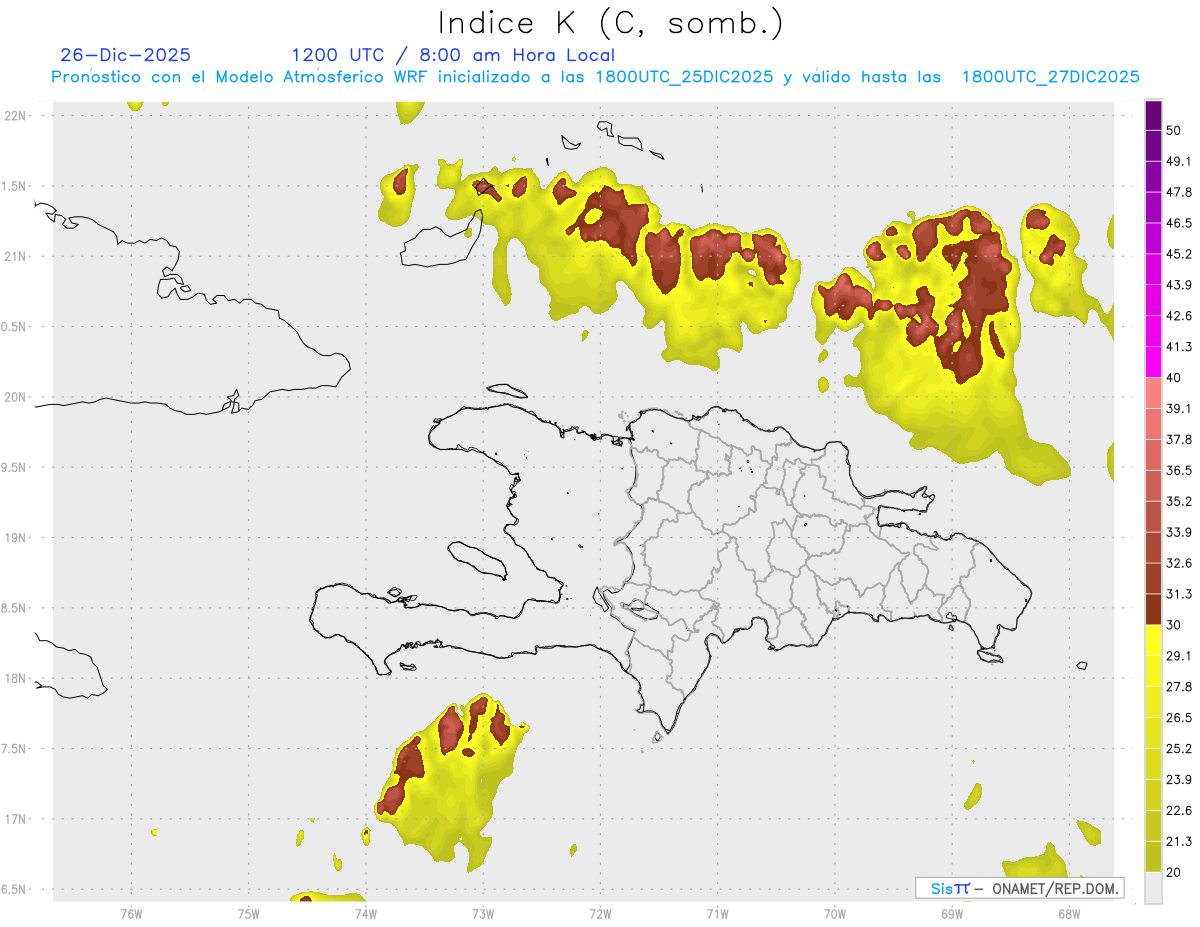Click the colorbar label "47.8"
Viewport: 1200px width, 927px height.
click(1179, 192)
